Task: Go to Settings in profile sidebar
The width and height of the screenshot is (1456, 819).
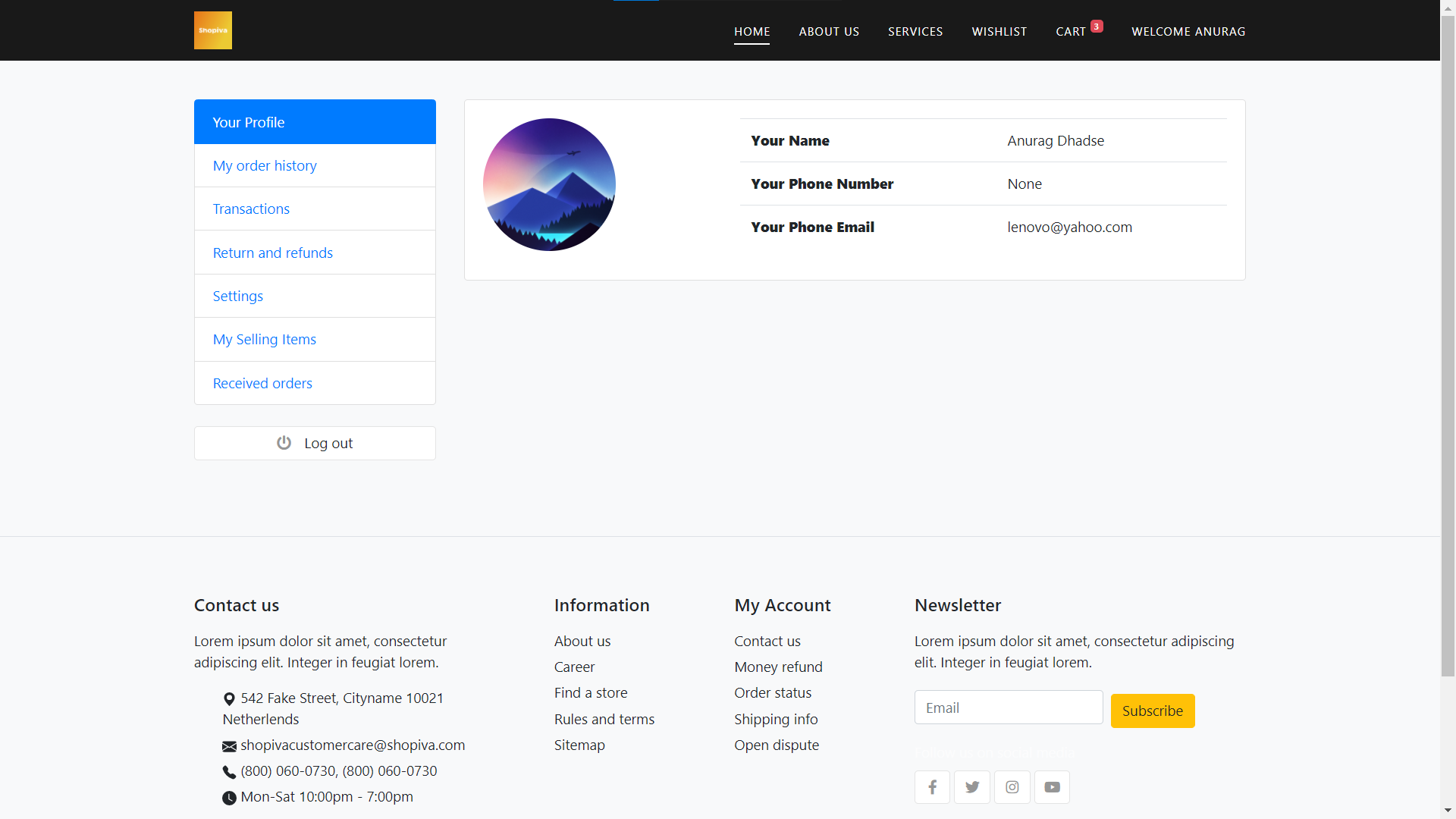Action: click(237, 296)
